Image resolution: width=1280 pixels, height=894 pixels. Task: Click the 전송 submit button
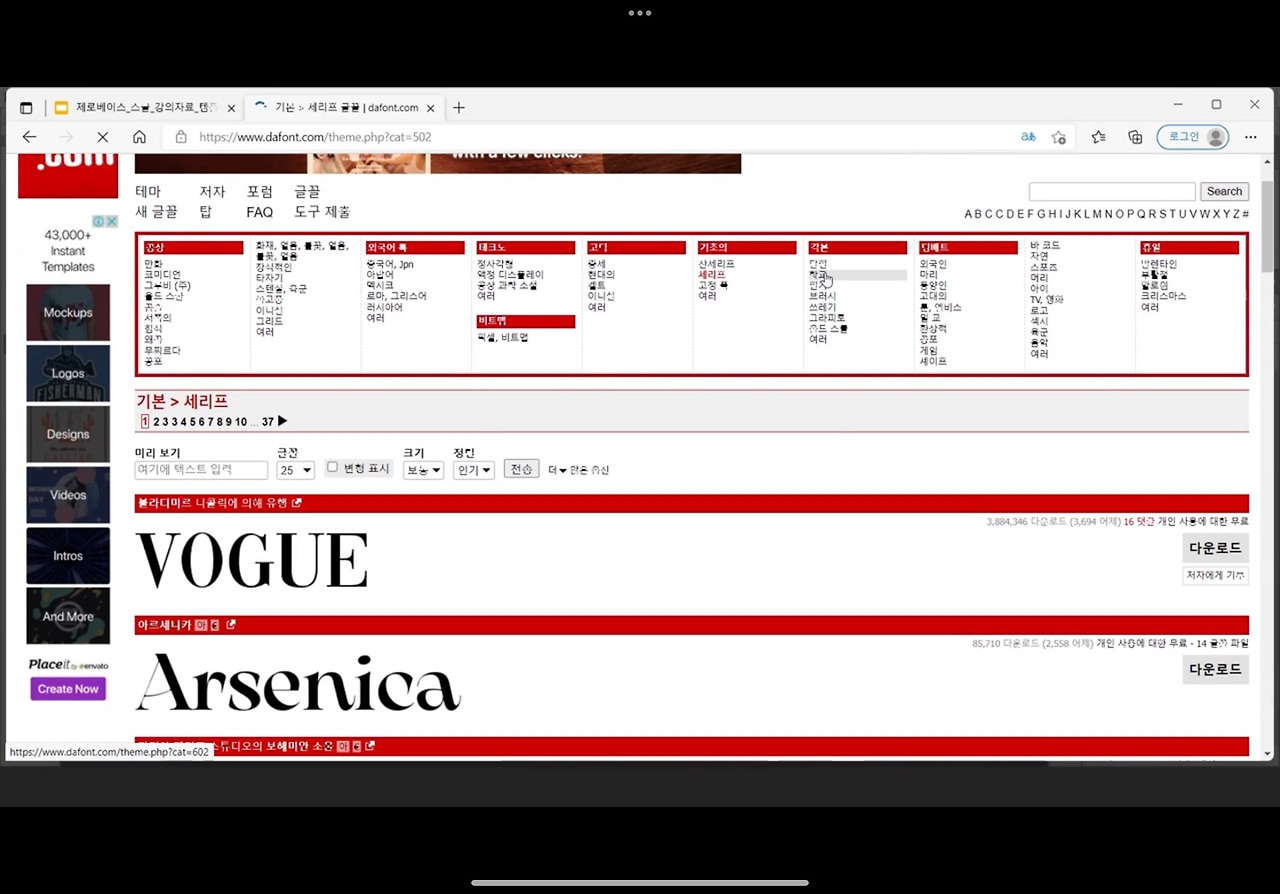(x=522, y=469)
